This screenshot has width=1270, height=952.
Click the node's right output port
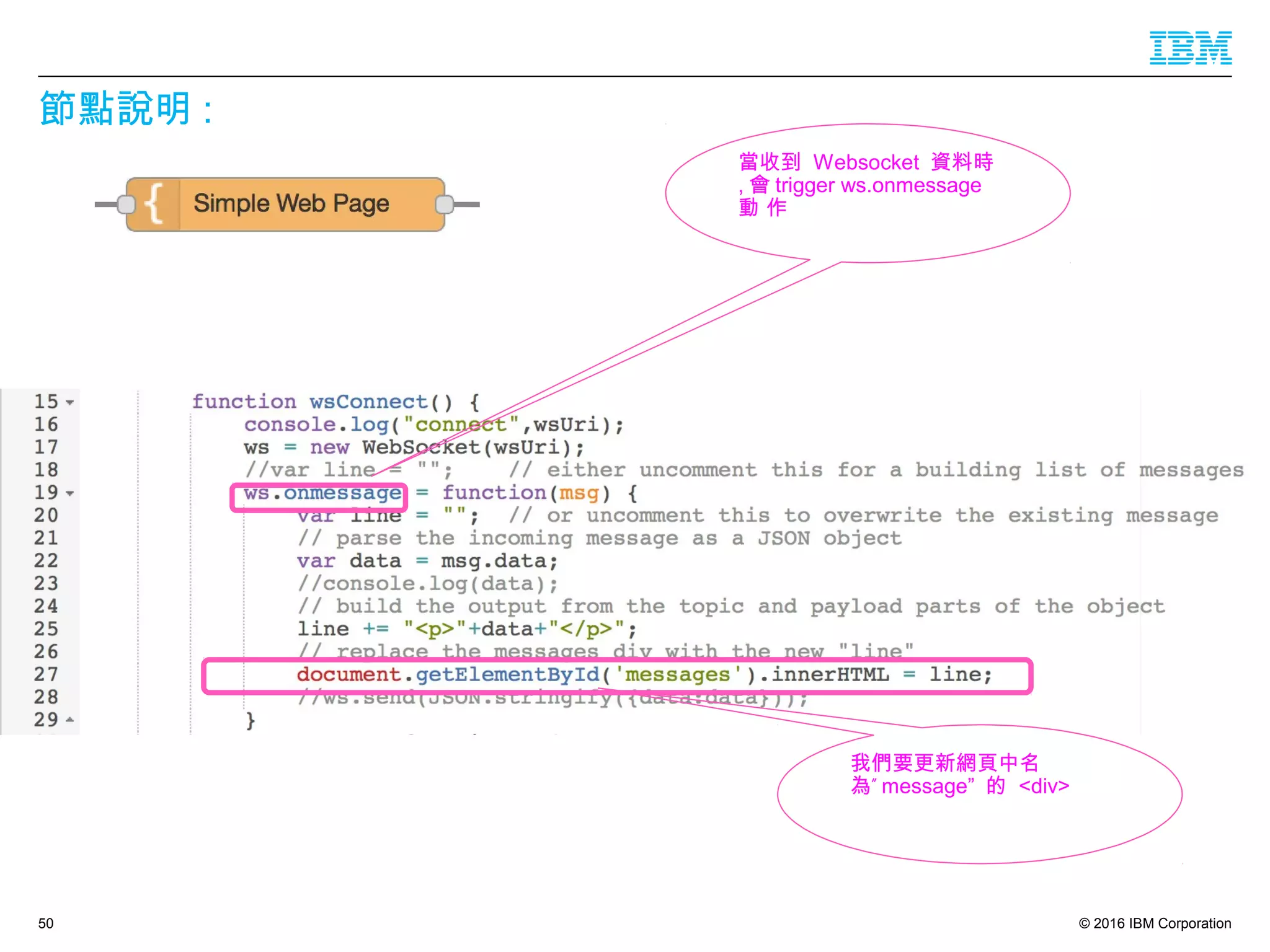pos(445,204)
